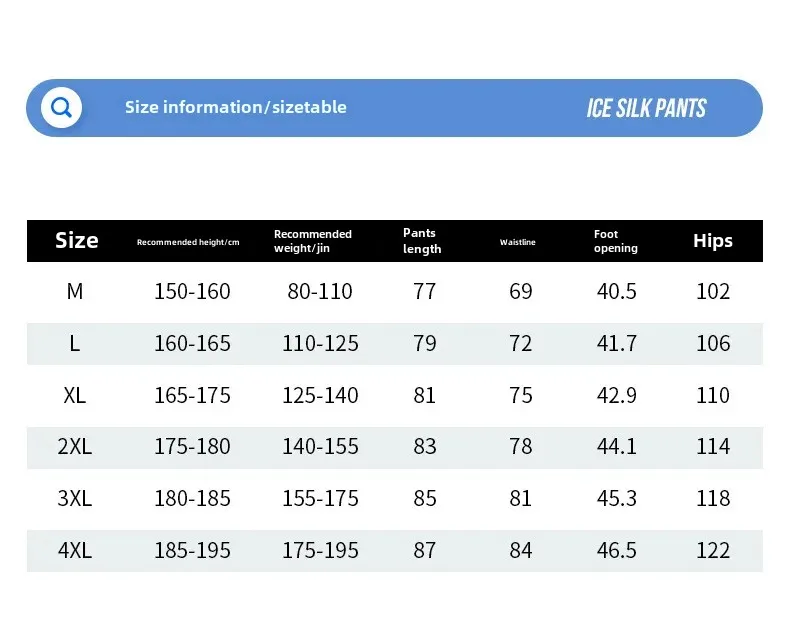Click the ICE SILK PANTS title text
790x629 pixels.
pos(646,108)
